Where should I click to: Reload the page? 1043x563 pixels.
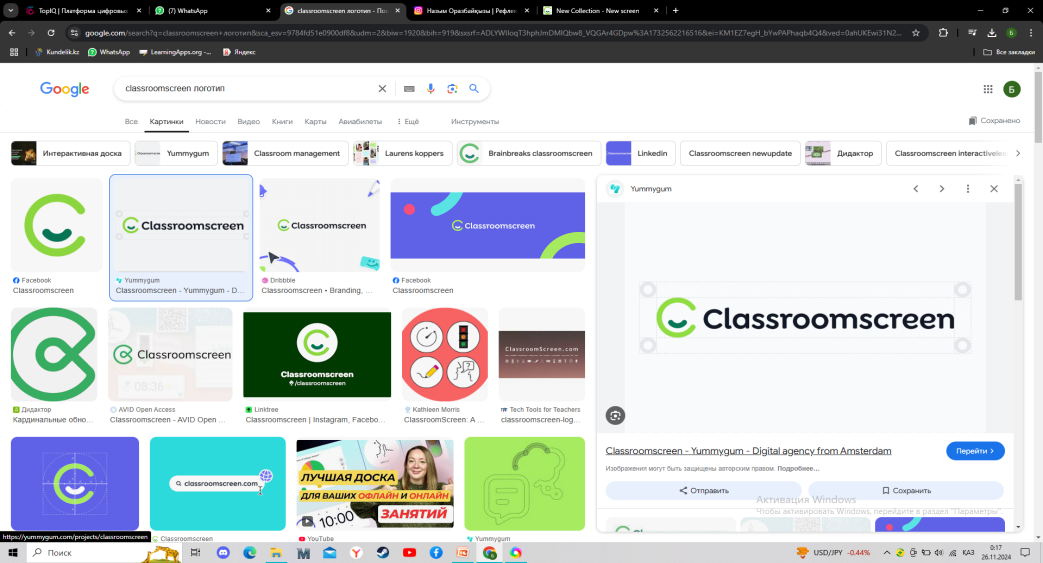pyautogui.click(x=51, y=33)
